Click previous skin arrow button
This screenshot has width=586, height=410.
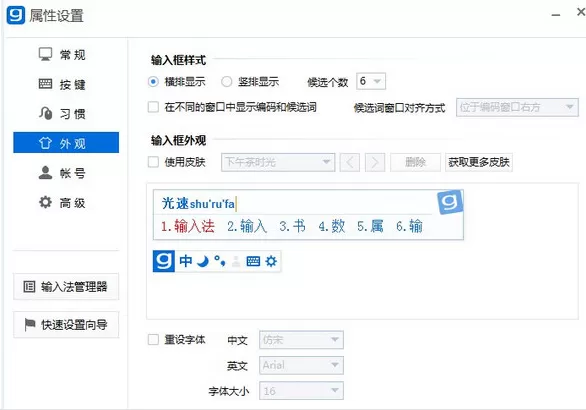coord(350,162)
